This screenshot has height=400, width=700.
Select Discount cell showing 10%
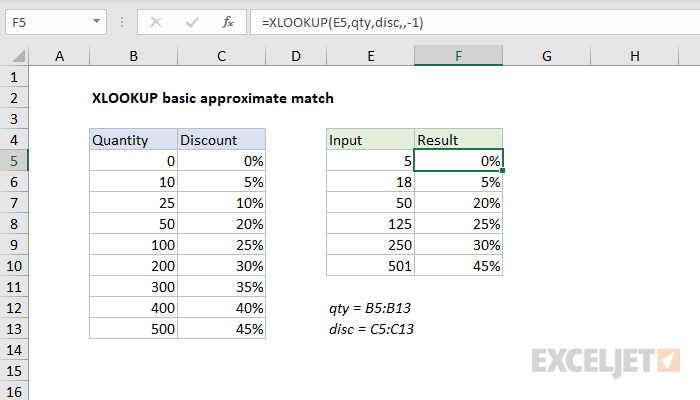(x=221, y=203)
